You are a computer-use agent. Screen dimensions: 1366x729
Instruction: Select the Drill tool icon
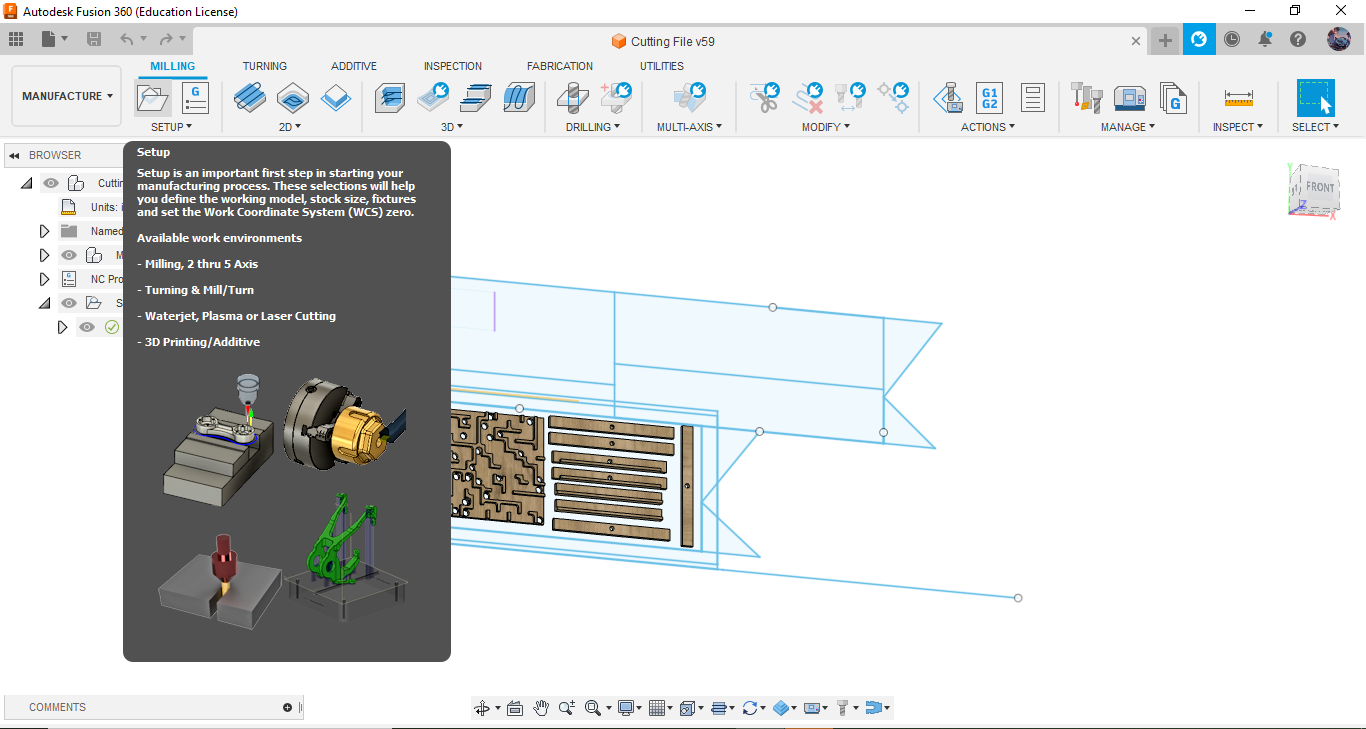(x=573, y=98)
